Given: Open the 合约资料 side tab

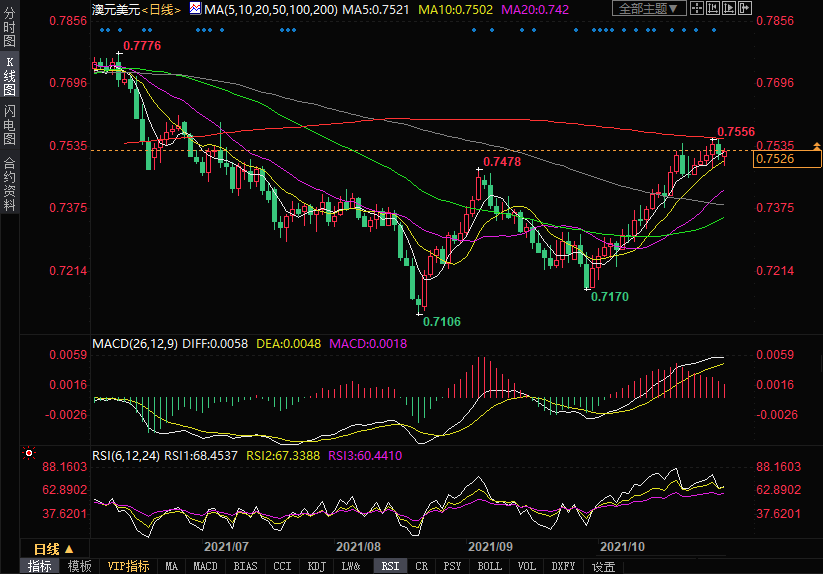Looking at the screenshot, I should point(10,184).
